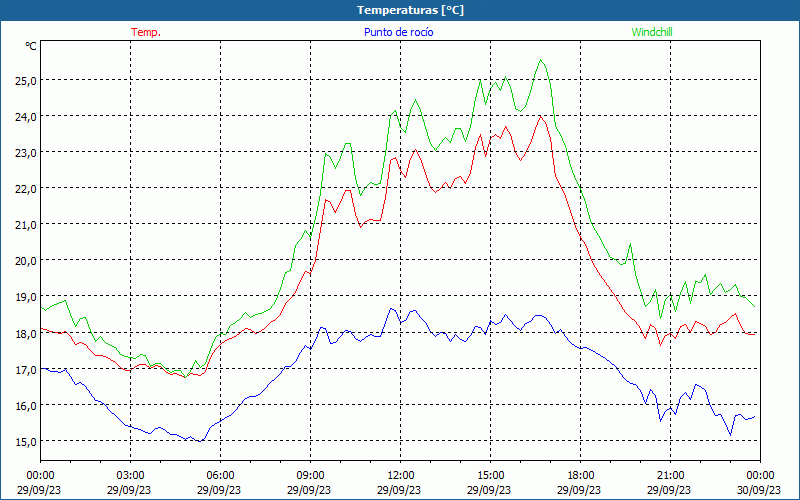Click the 25,0 y-axis value

point(26,81)
